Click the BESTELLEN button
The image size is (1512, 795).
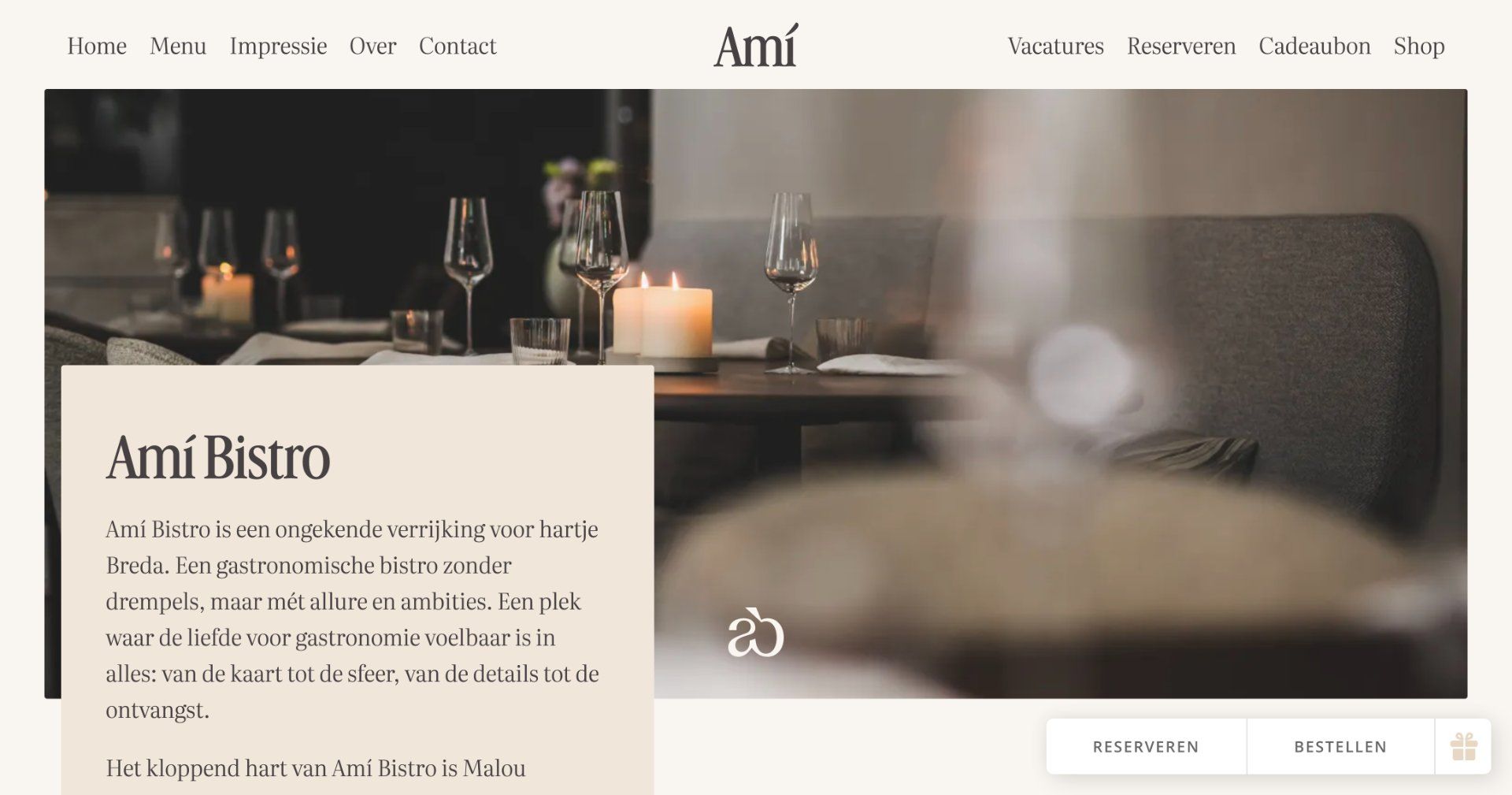pyautogui.click(x=1340, y=746)
